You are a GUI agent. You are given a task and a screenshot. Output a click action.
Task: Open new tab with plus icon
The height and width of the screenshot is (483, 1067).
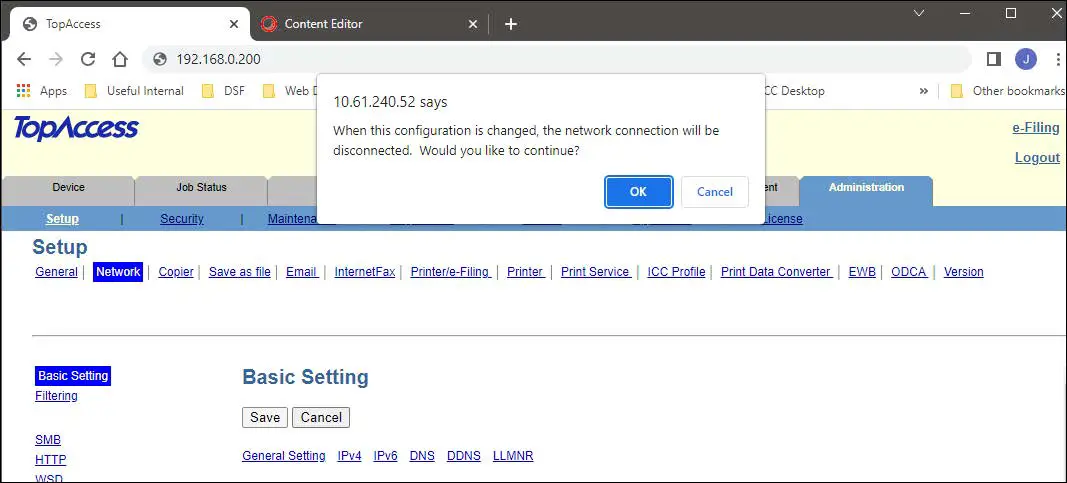pos(511,24)
